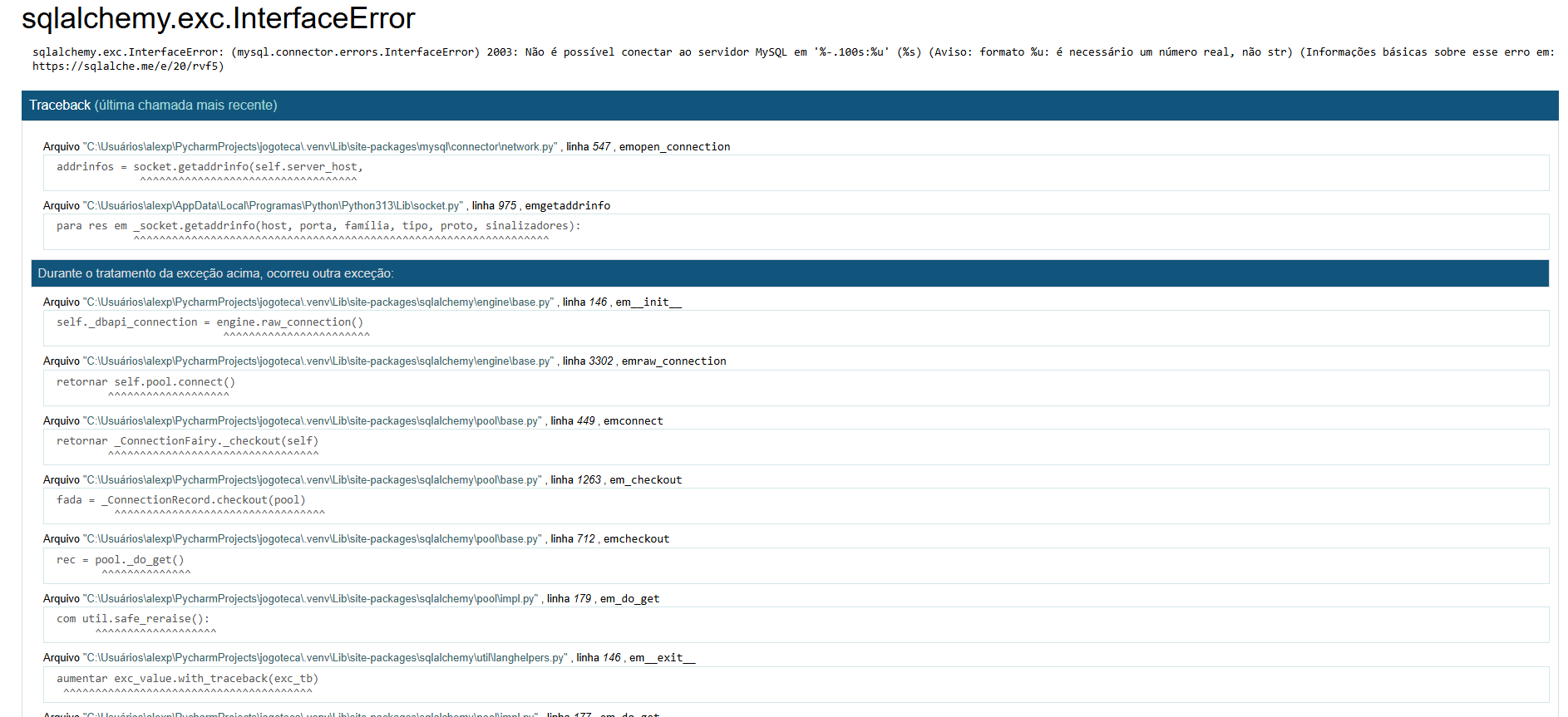1568x717 pixels.
Task: Click the emconnect function name
Action: point(633,421)
